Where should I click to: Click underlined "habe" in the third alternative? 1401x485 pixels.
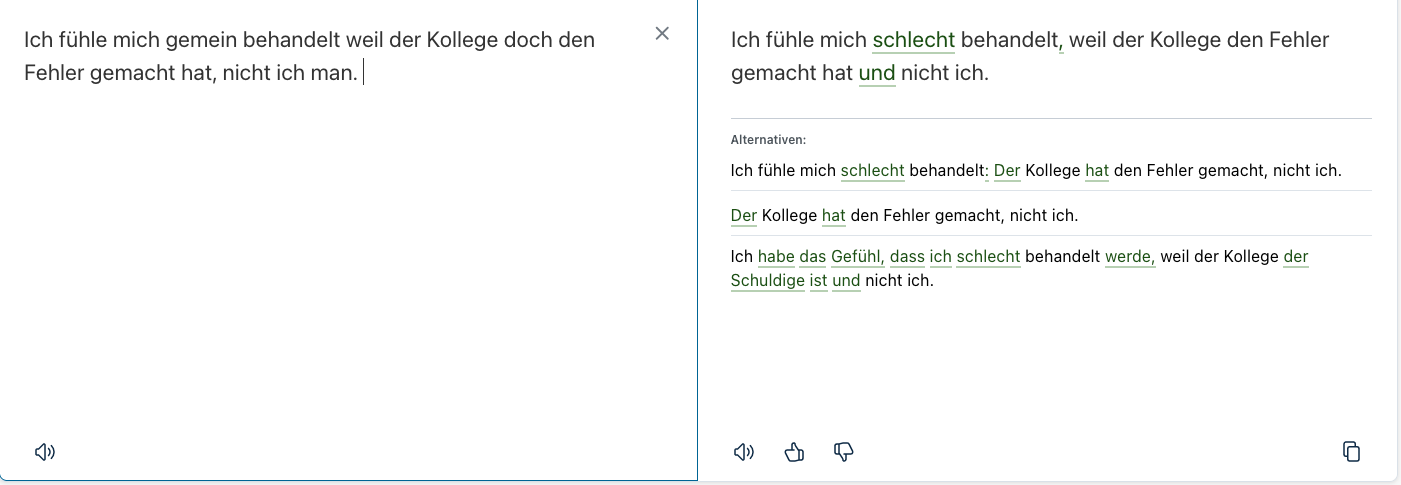click(x=775, y=257)
